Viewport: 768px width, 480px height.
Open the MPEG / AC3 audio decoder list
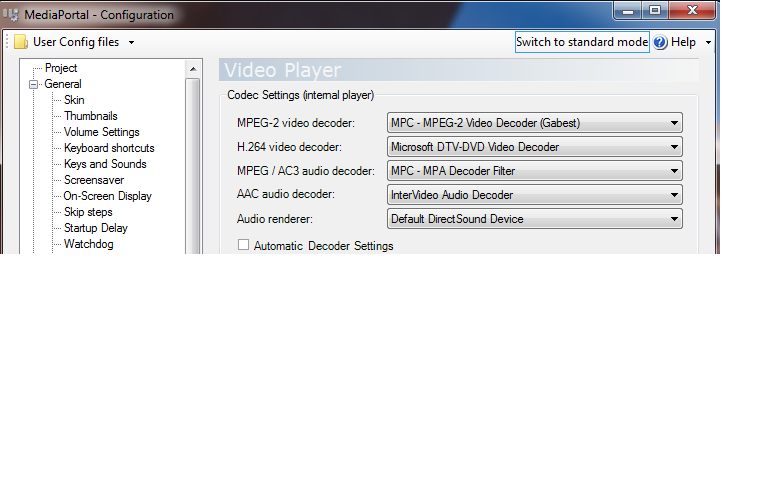pyautogui.click(x=534, y=171)
